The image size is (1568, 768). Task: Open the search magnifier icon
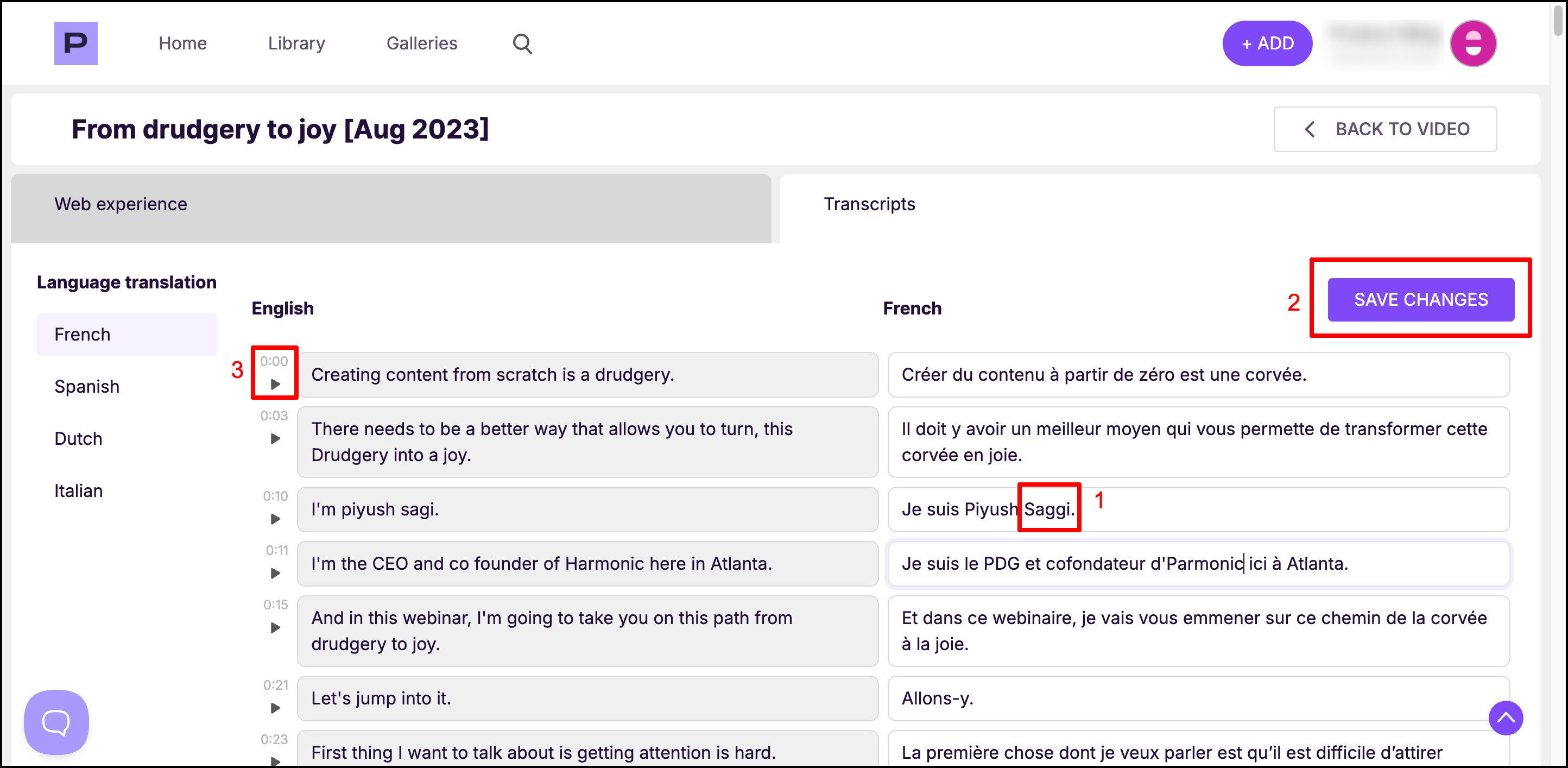click(522, 44)
